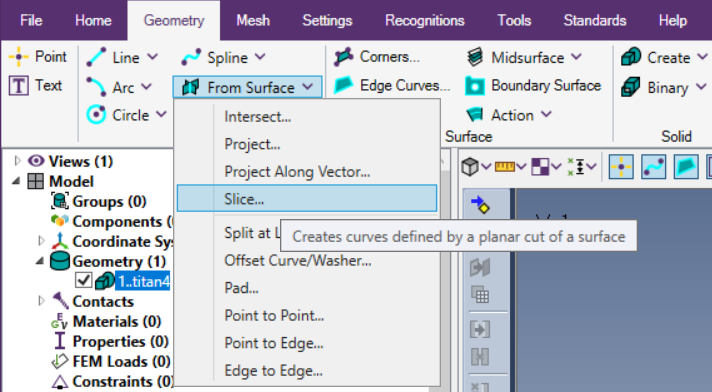Click the Edge Curves icon

(x=343, y=85)
